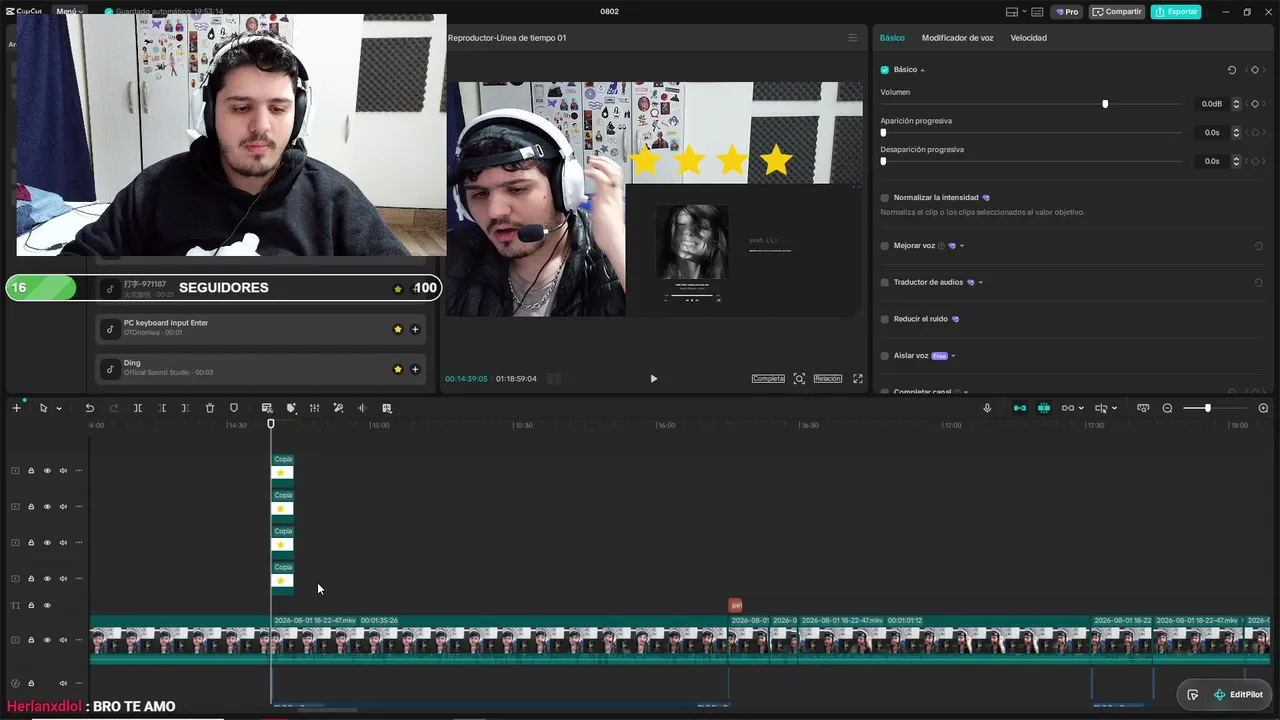
Task: Uncheck the Básico section checkbox
Action: (885, 70)
